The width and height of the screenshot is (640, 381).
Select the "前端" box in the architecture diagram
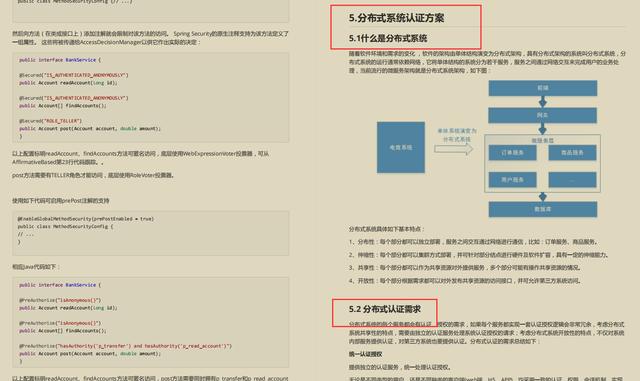[543, 88]
